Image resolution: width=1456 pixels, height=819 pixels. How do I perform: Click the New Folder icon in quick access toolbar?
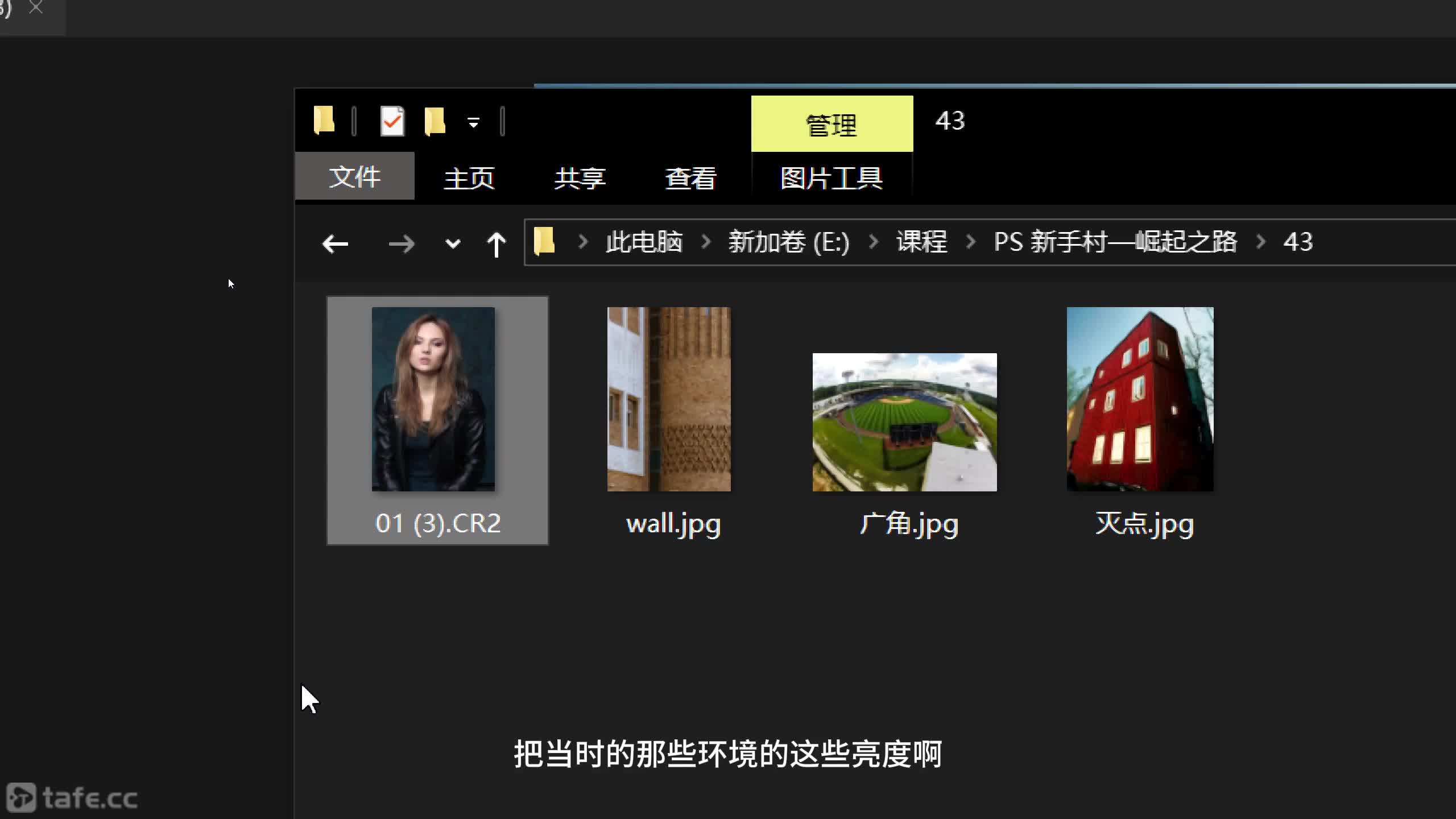(435, 121)
